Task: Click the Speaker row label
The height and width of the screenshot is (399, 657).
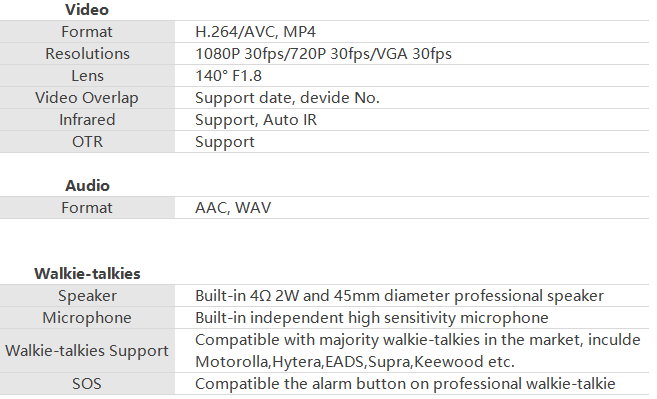Action: 87,296
